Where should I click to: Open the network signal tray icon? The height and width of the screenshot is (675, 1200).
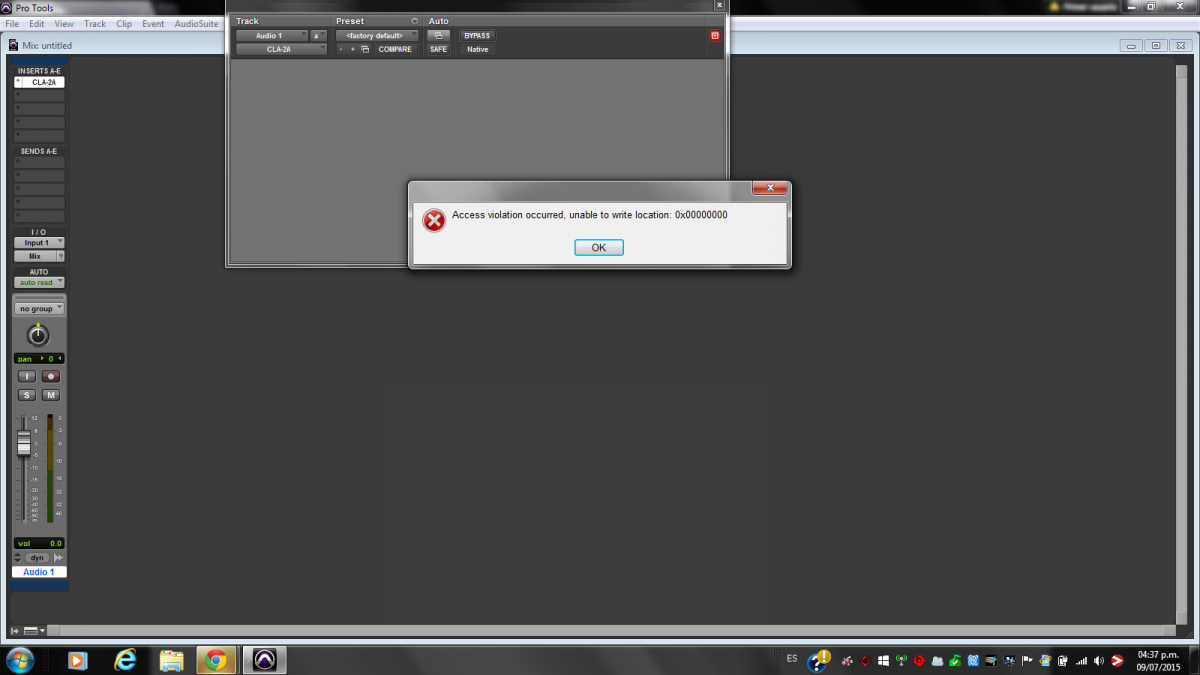click(1081, 661)
